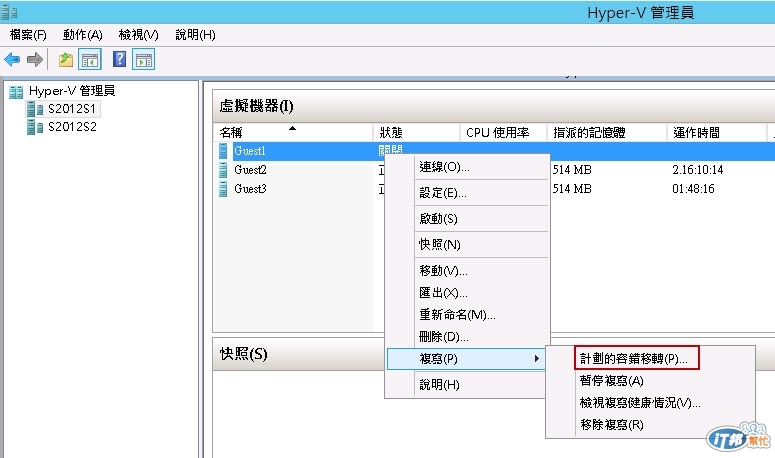Click the up-one-level folder icon
775x458 pixels.
tap(66, 60)
